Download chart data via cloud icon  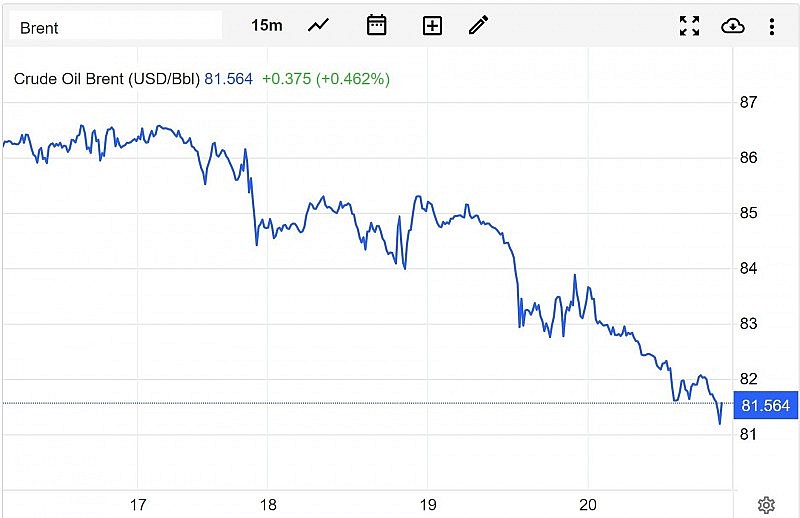732,26
